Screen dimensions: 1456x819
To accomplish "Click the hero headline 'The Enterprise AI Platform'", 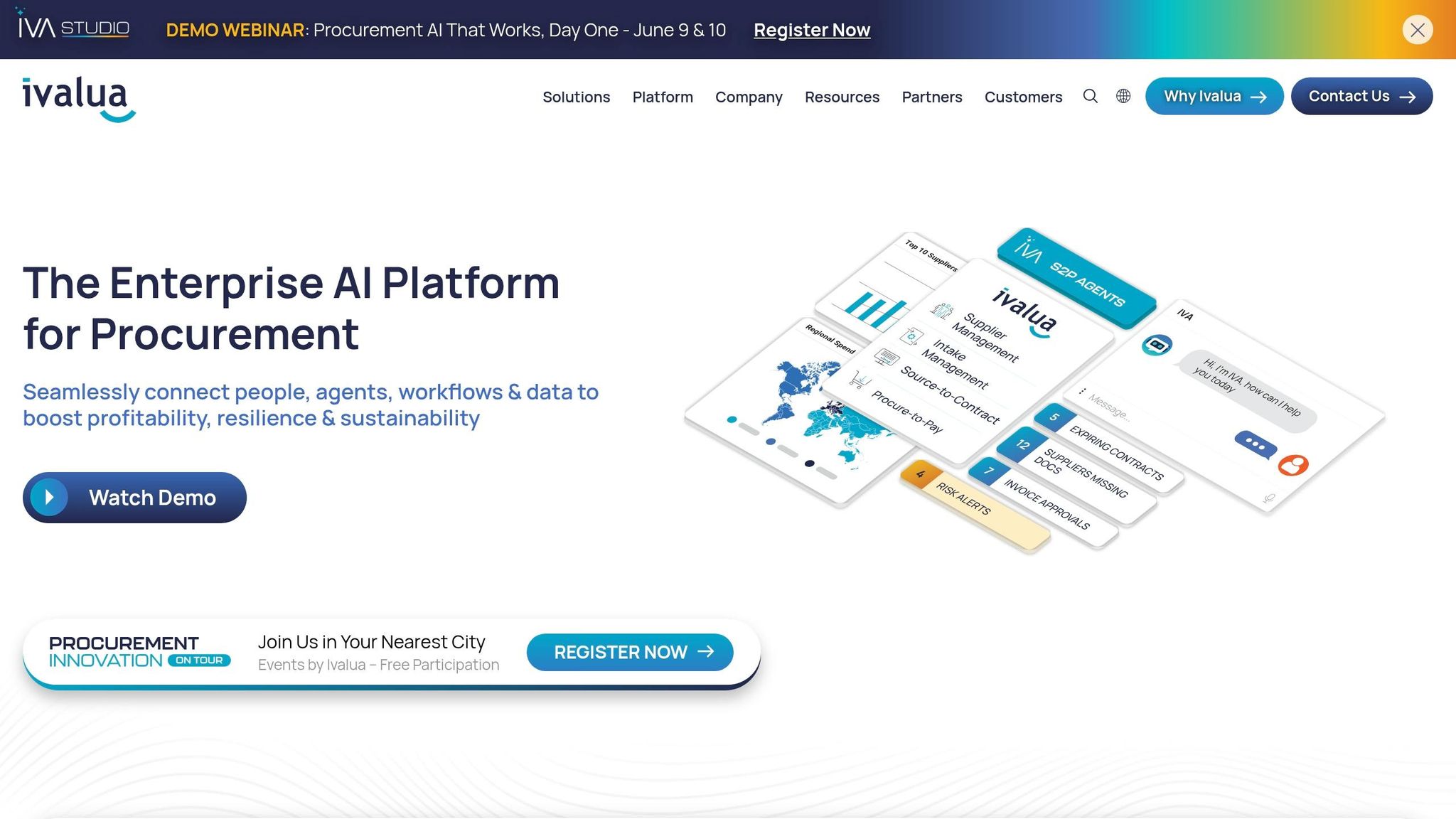I will tap(291, 283).
